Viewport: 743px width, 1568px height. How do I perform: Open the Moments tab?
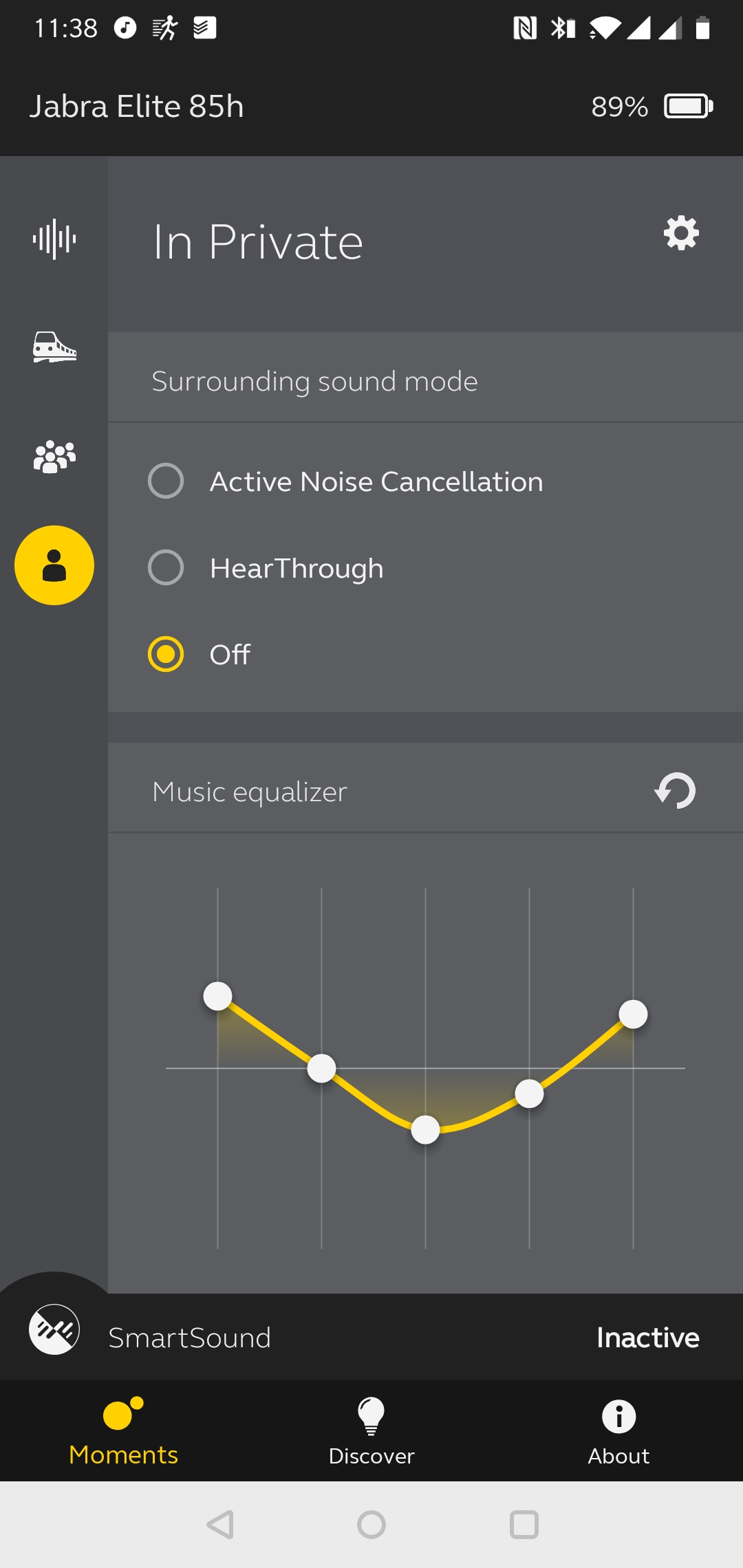(124, 1431)
